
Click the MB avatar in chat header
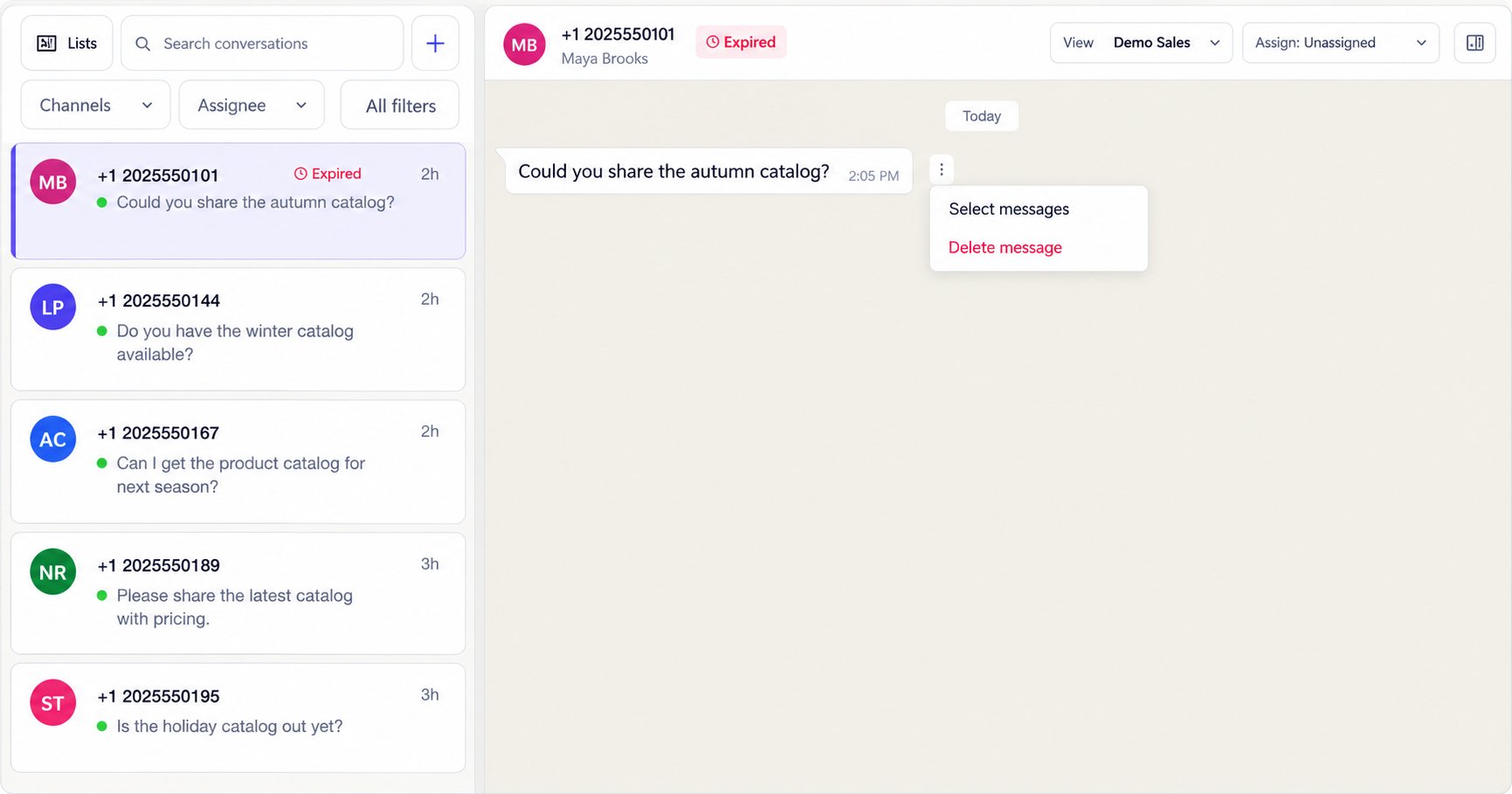524,45
